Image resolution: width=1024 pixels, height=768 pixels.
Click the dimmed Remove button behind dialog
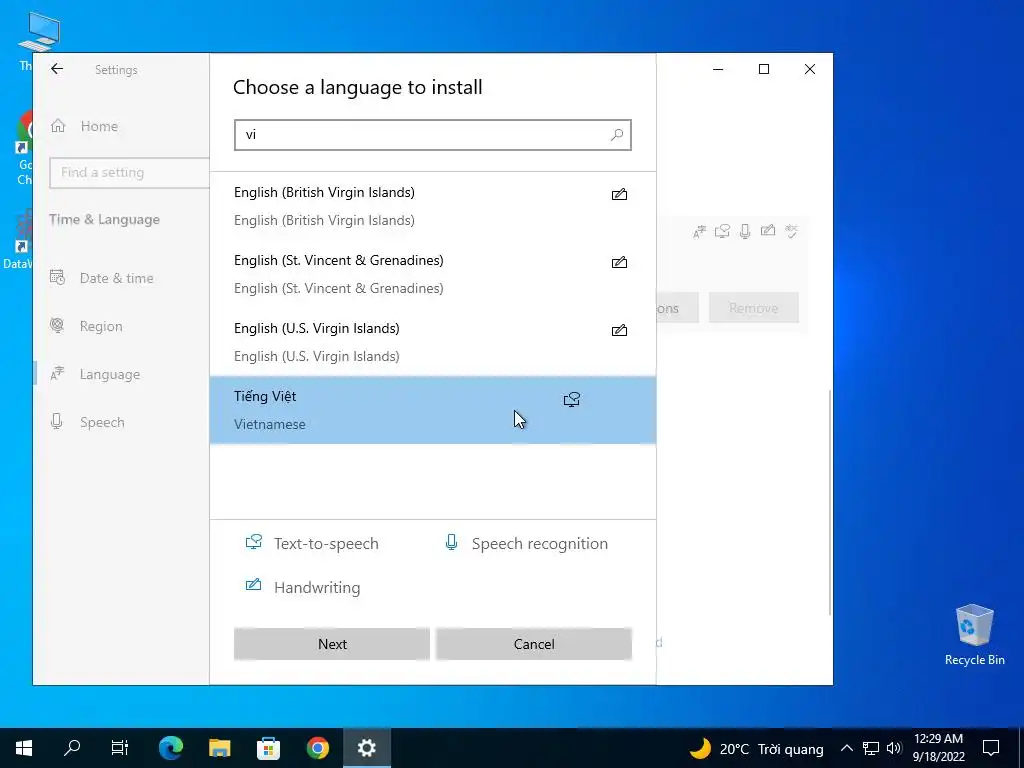(x=754, y=308)
